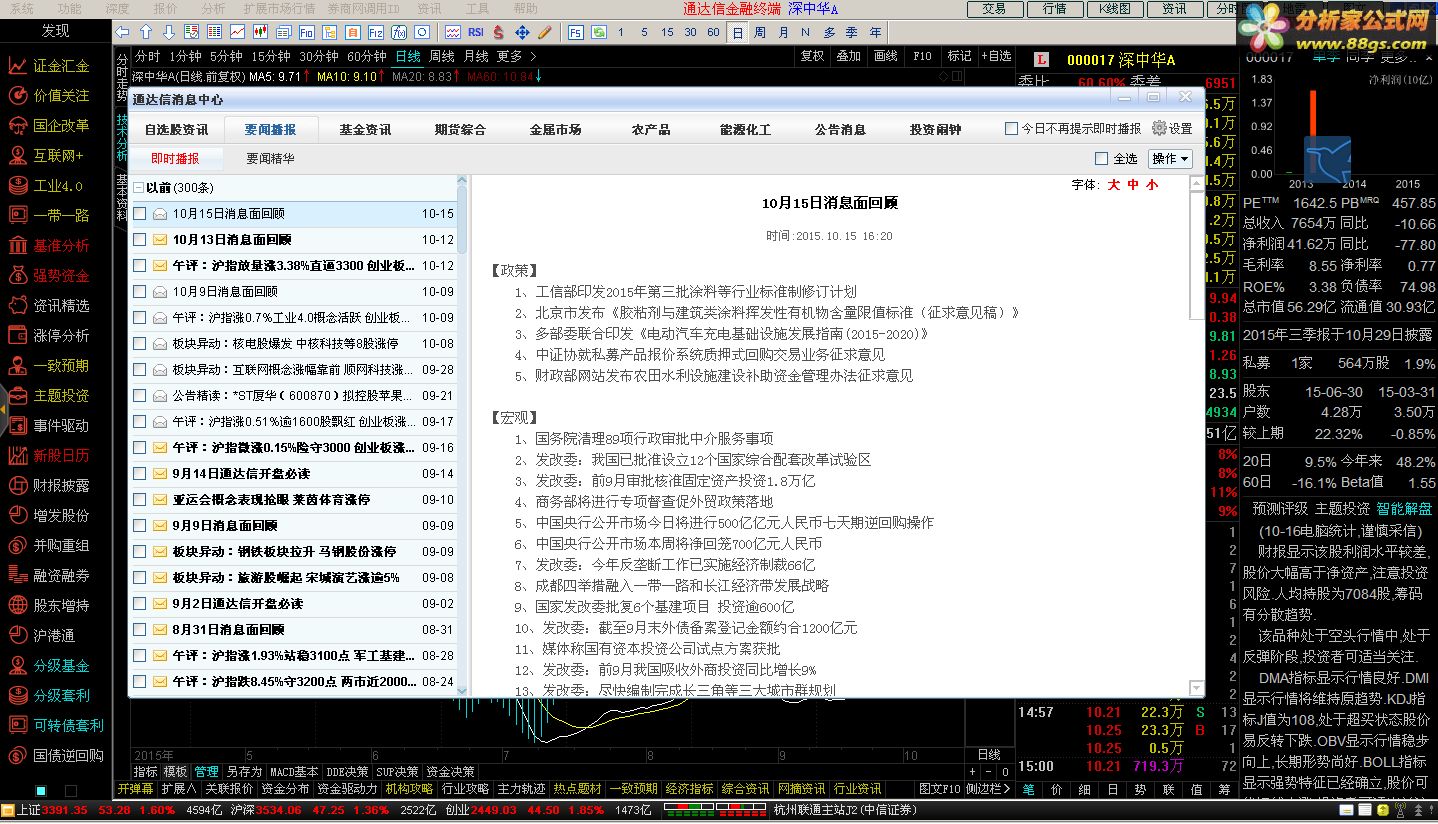Open the line trend chart toolbar icon
Image resolution: width=1438 pixels, height=824 pixels.
tap(237, 32)
